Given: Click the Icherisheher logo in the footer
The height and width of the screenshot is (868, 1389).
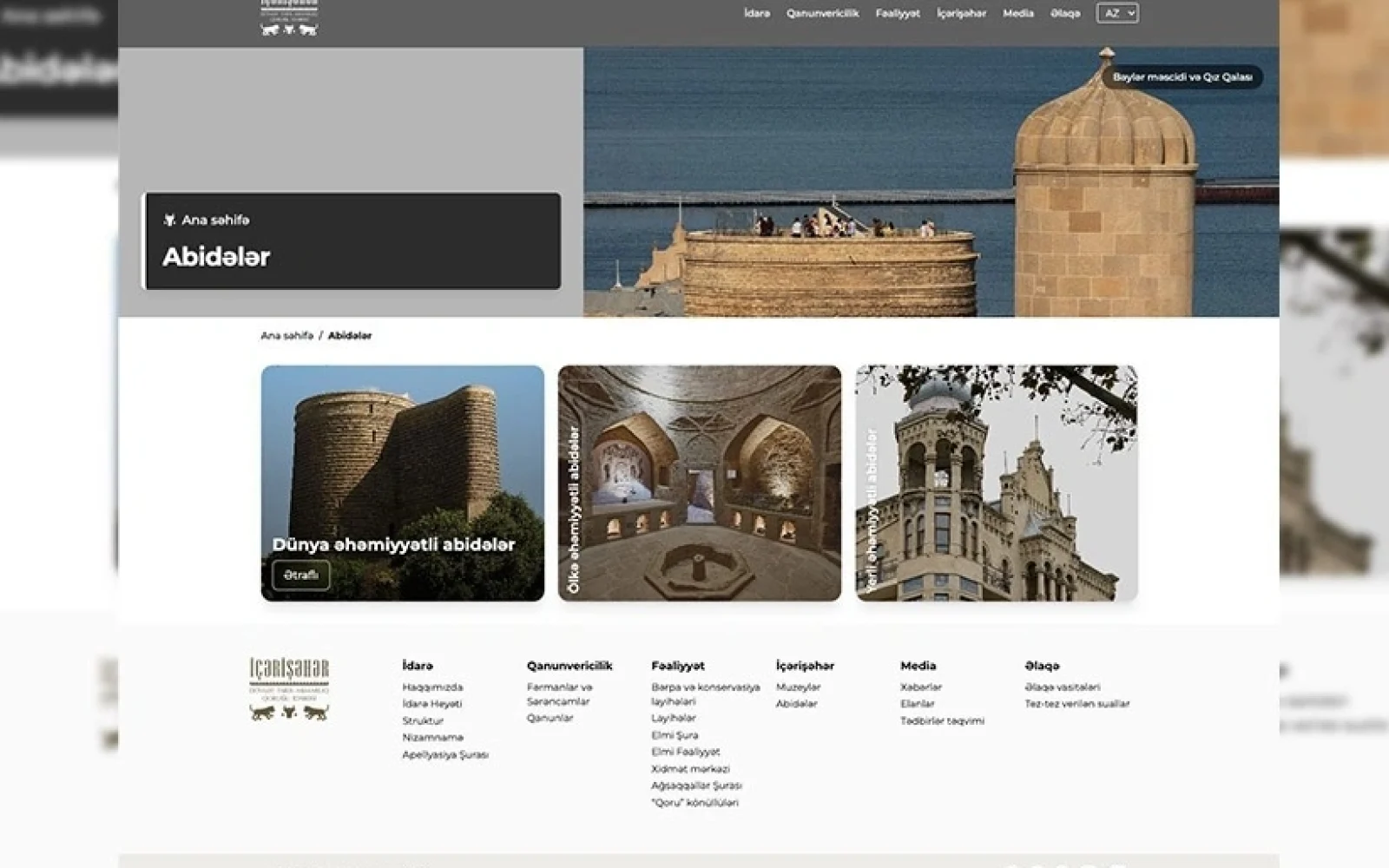Looking at the screenshot, I should (x=289, y=689).
